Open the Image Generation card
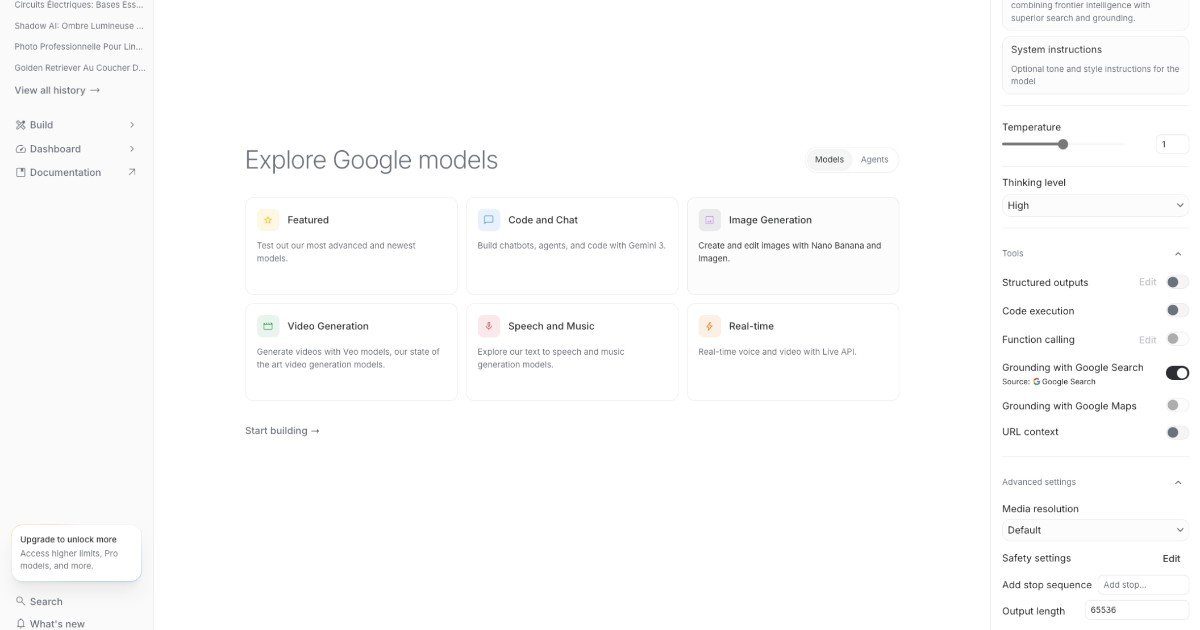The height and width of the screenshot is (630, 1200). point(793,246)
